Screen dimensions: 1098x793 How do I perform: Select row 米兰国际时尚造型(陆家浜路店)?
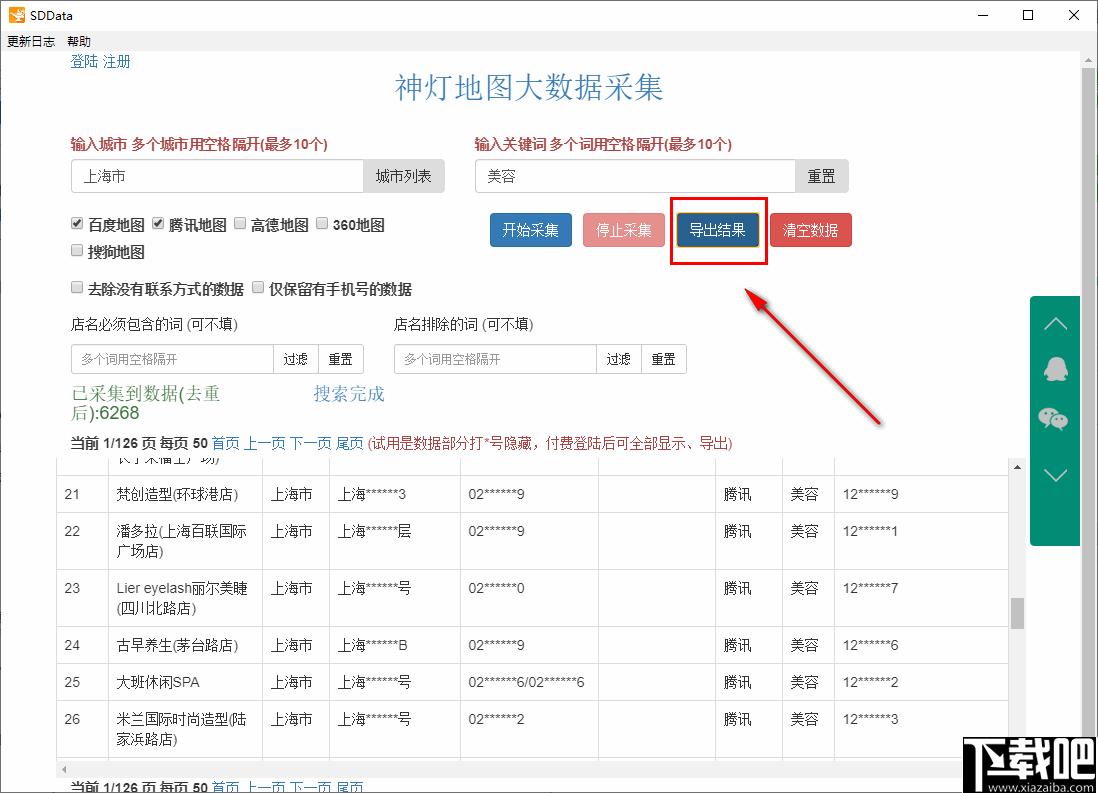pos(532,729)
